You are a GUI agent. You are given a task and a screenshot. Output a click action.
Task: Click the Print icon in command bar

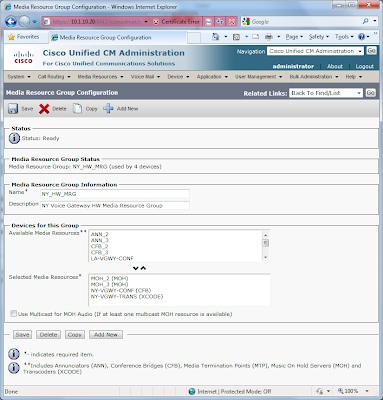(x=269, y=37)
